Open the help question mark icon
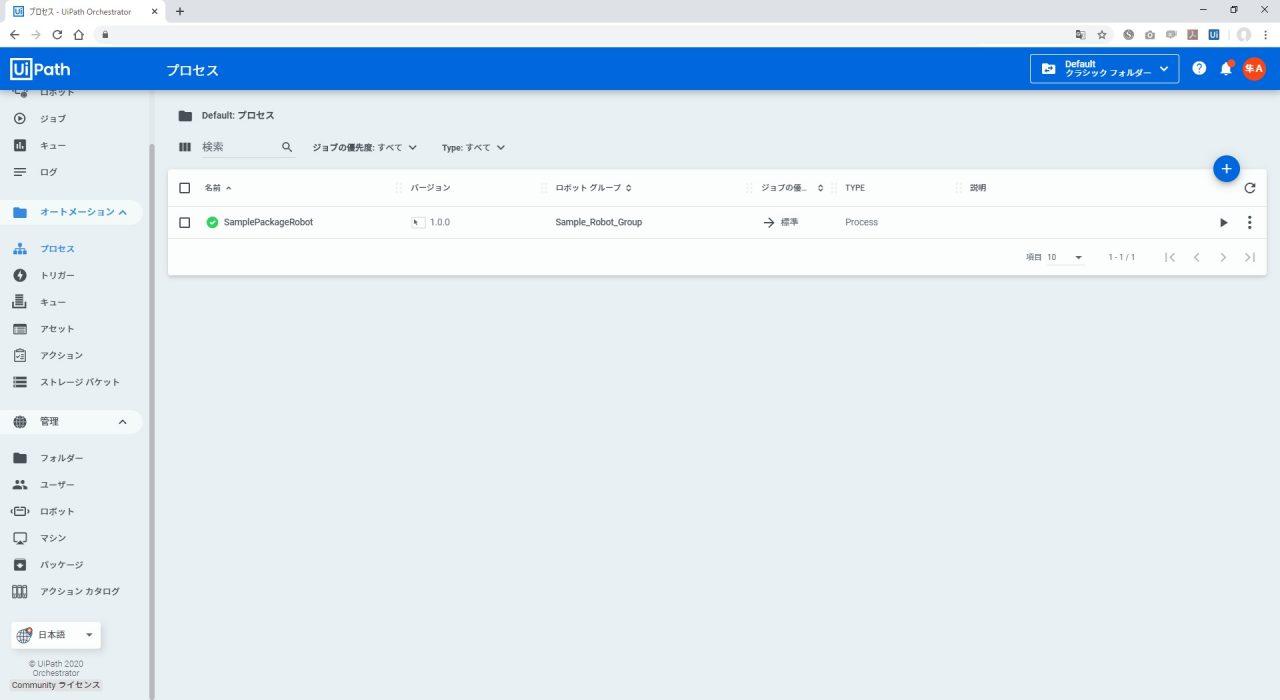This screenshot has width=1280, height=700. 1199,69
